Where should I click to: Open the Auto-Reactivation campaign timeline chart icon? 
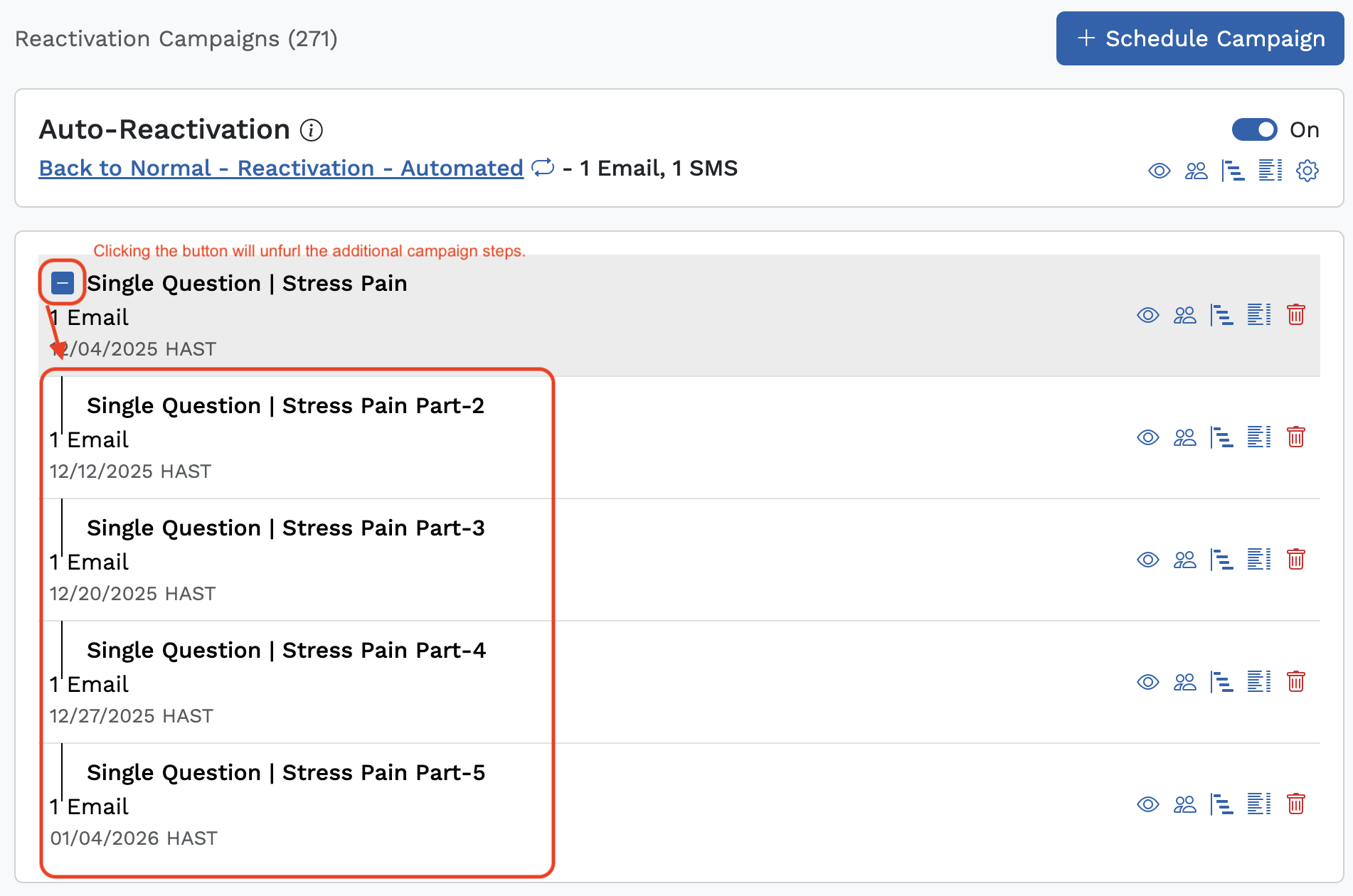[x=1233, y=171]
